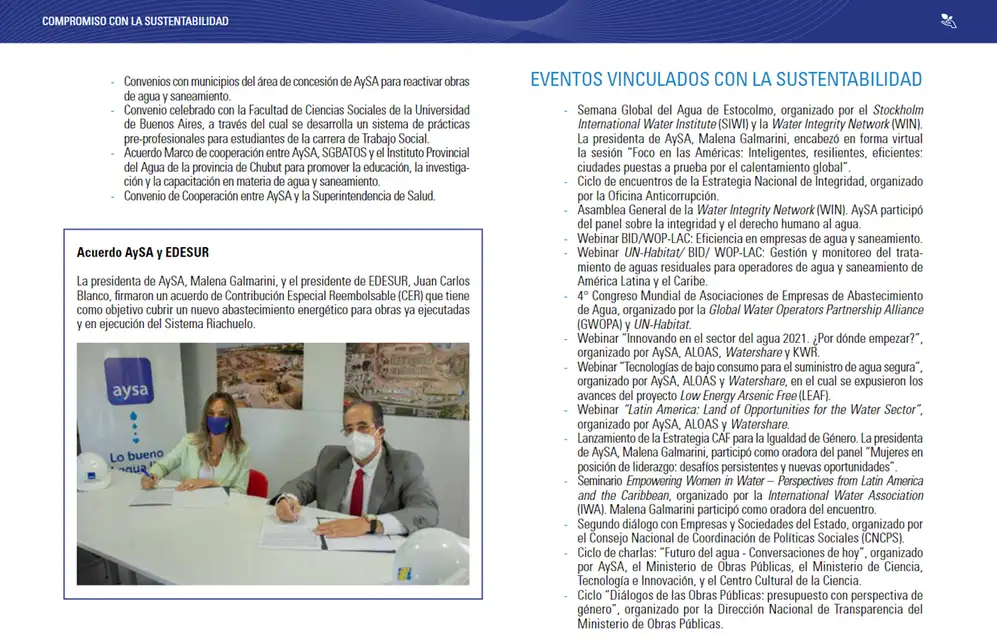Click the "Seminario Empowering Women in Water" item
The height and width of the screenshot is (643, 997).
pos(750,495)
